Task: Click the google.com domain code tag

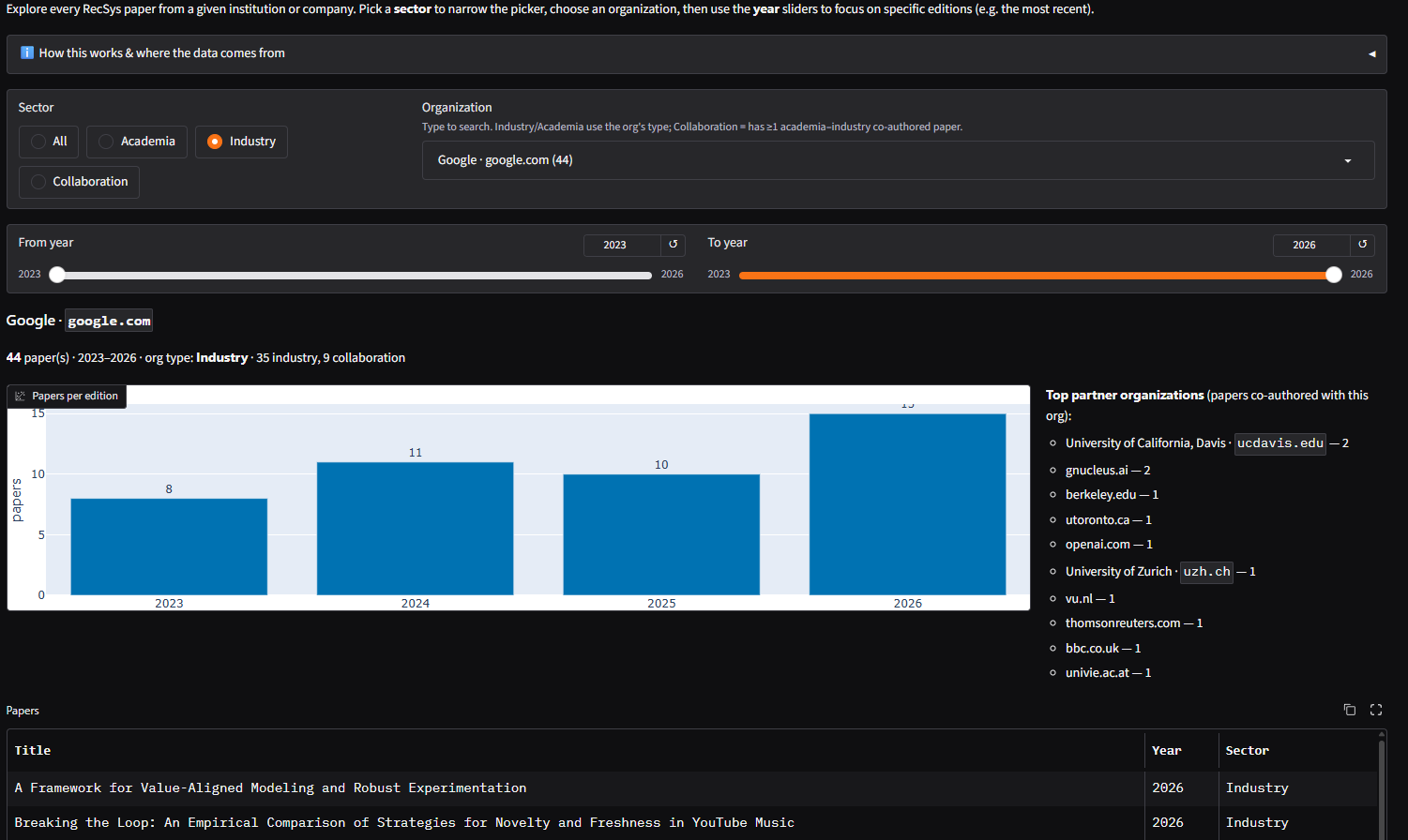Action: coord(109,321)
